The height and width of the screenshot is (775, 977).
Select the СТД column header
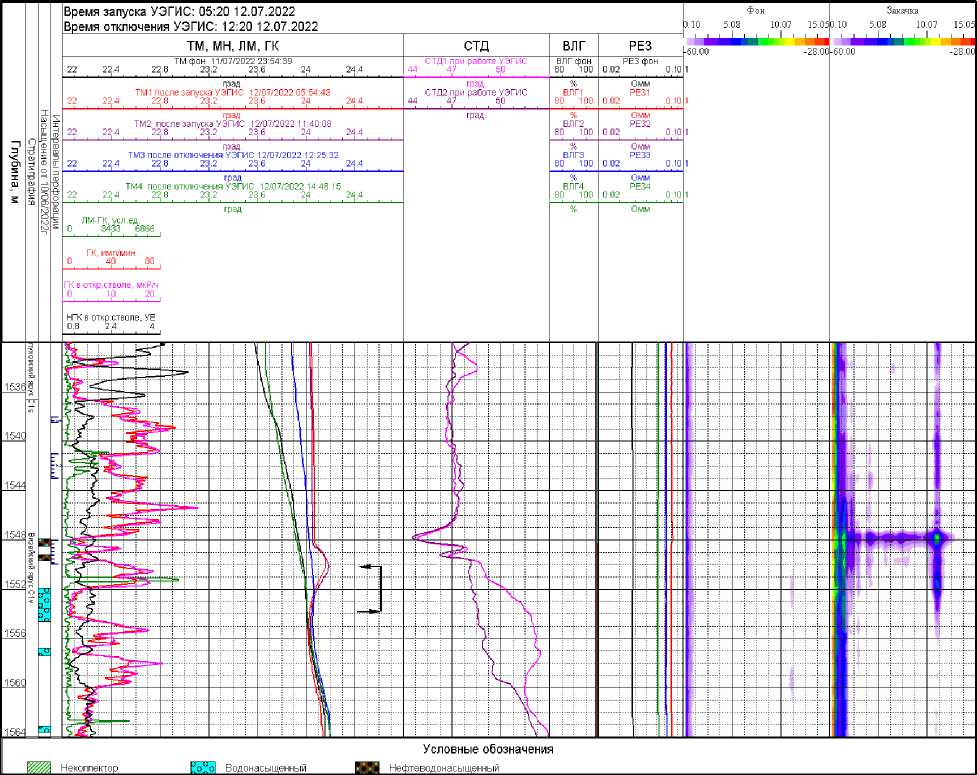coord(476,47)
